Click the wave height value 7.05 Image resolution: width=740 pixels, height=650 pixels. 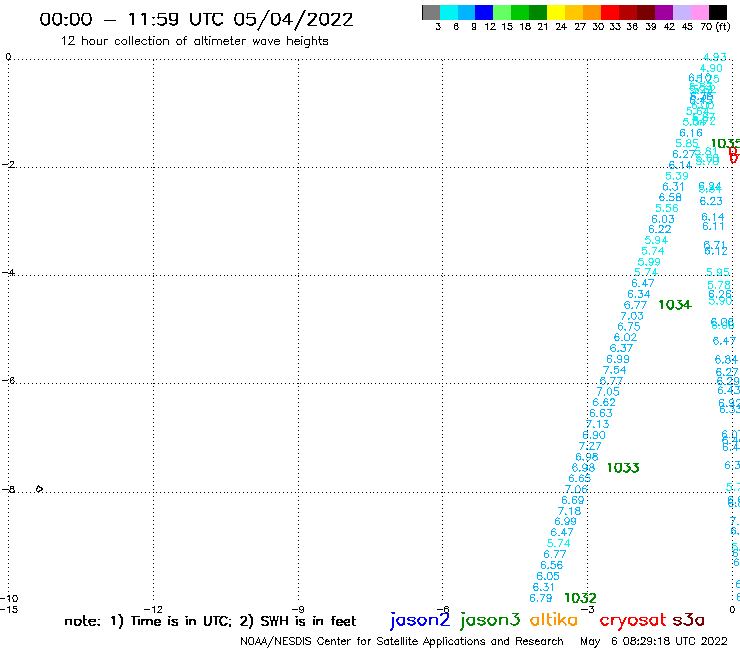[x=607, y=392]
